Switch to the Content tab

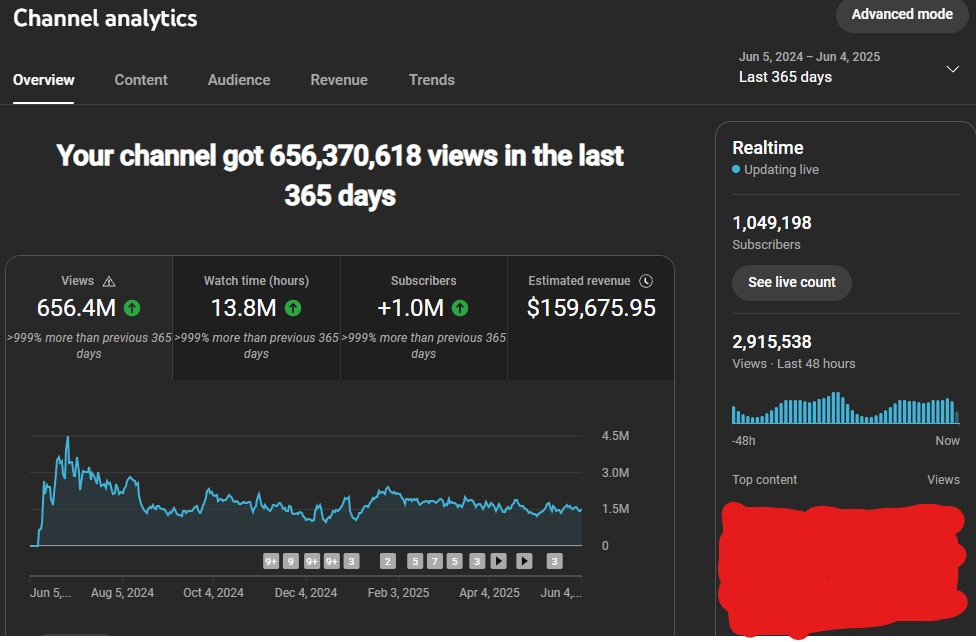tap(141, 80)
